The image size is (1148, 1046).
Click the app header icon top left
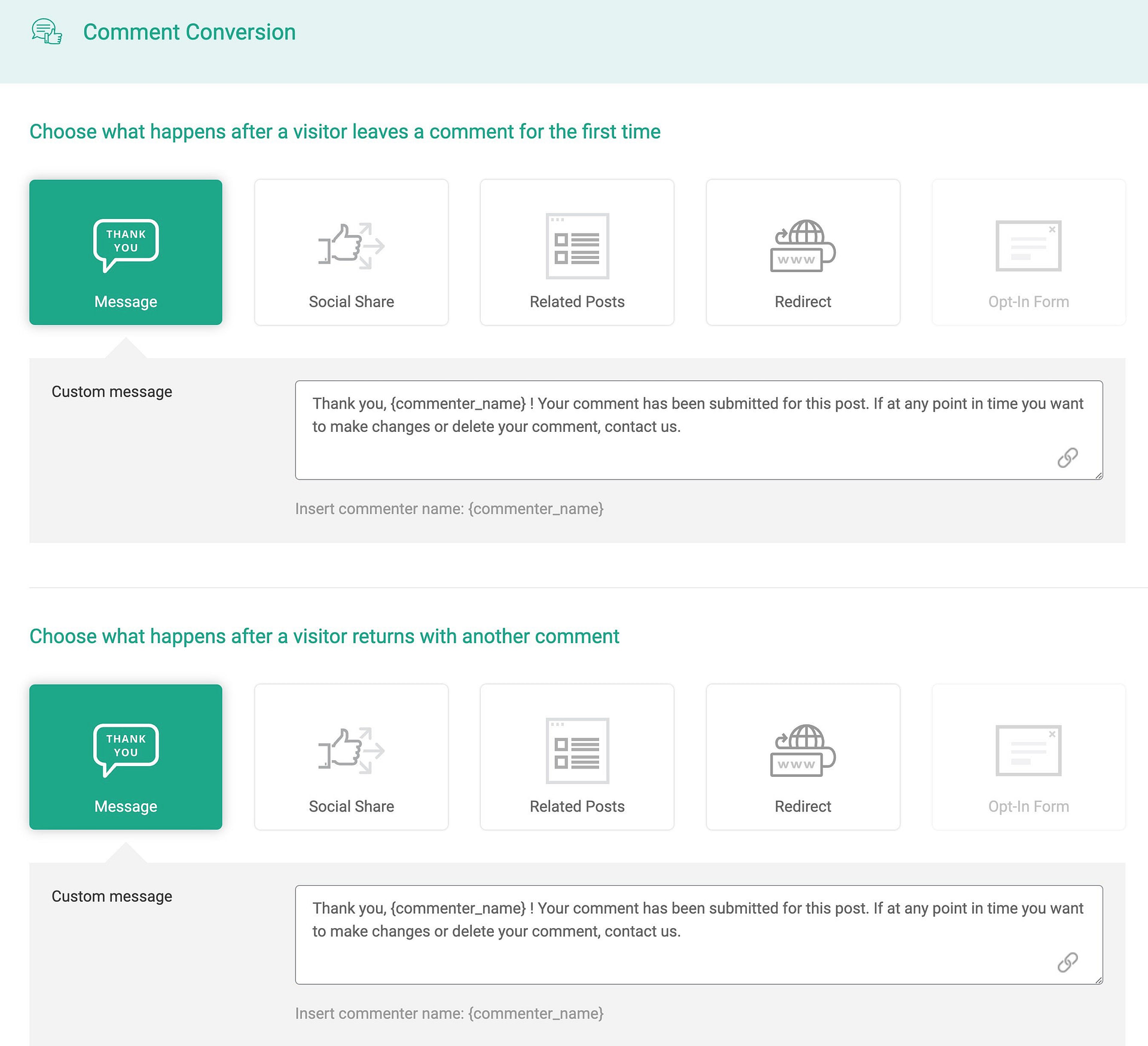click(47, 31)
